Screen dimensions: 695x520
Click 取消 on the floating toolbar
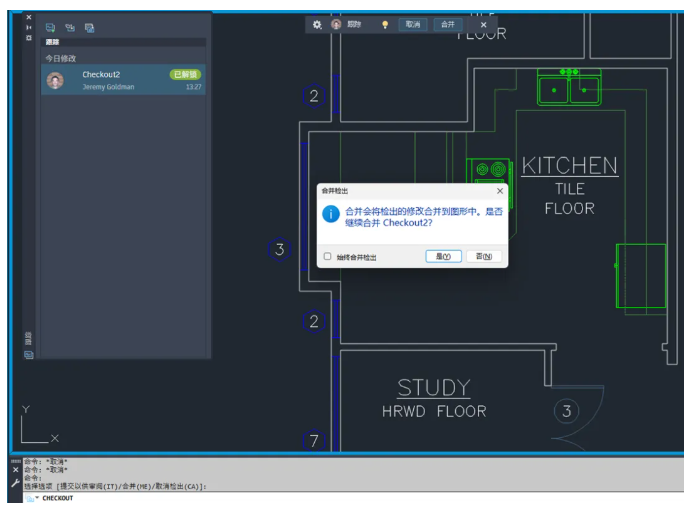(x=412, y=24)
